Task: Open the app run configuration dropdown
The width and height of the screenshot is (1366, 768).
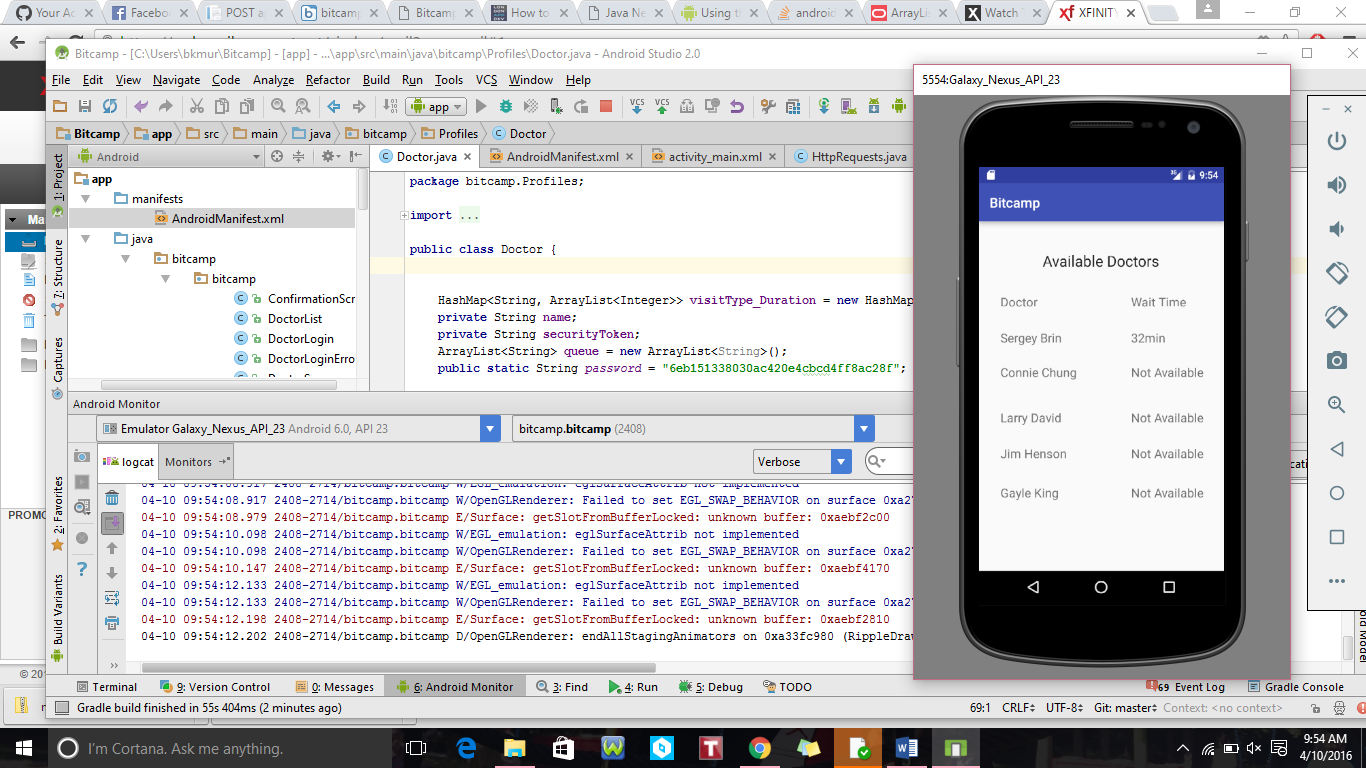Action: tap(435, 107)
